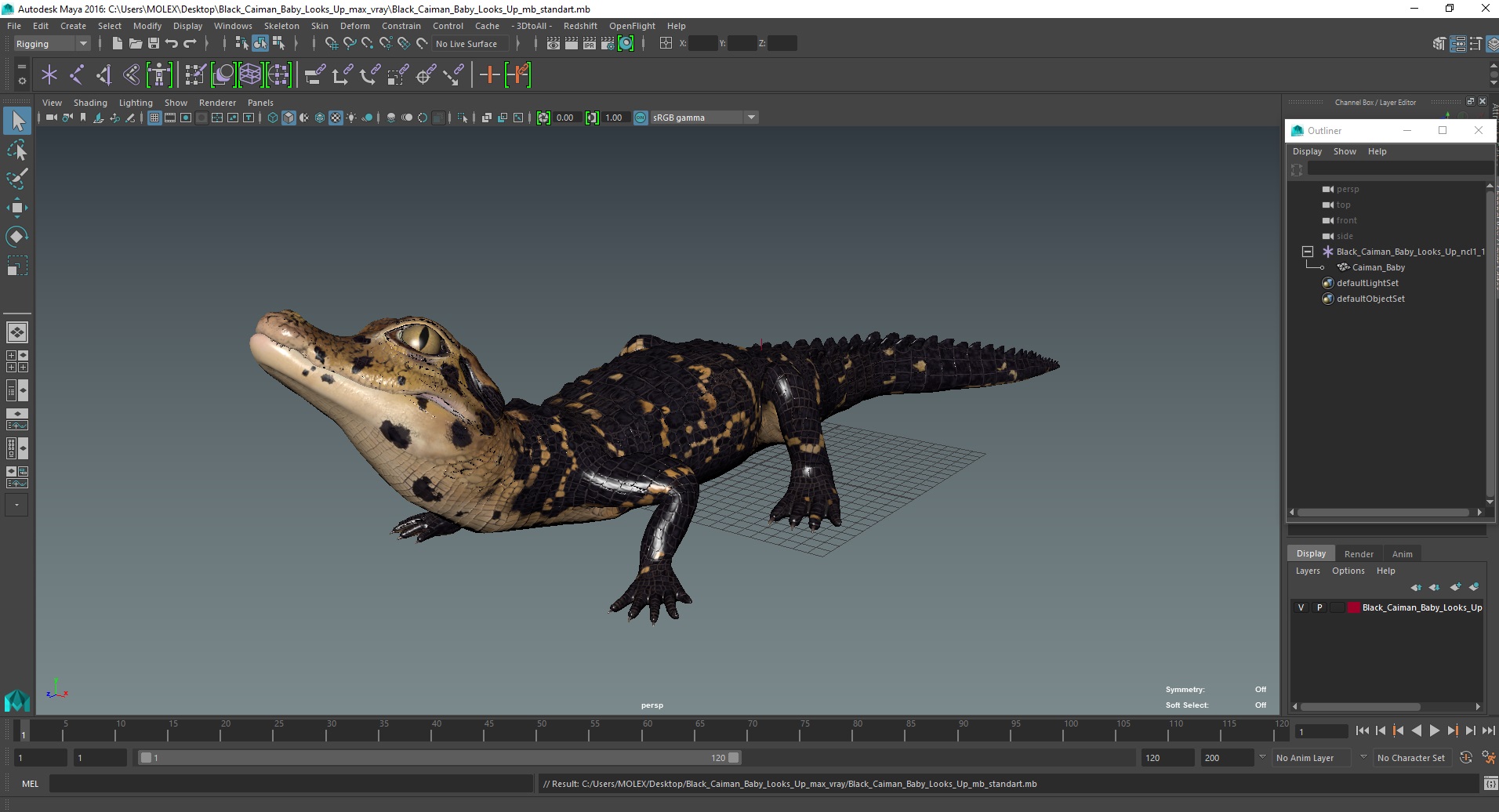Click the No Live Surface field
The height and width of the screenshot is (812, 1499).
click(x=470, y=44)
